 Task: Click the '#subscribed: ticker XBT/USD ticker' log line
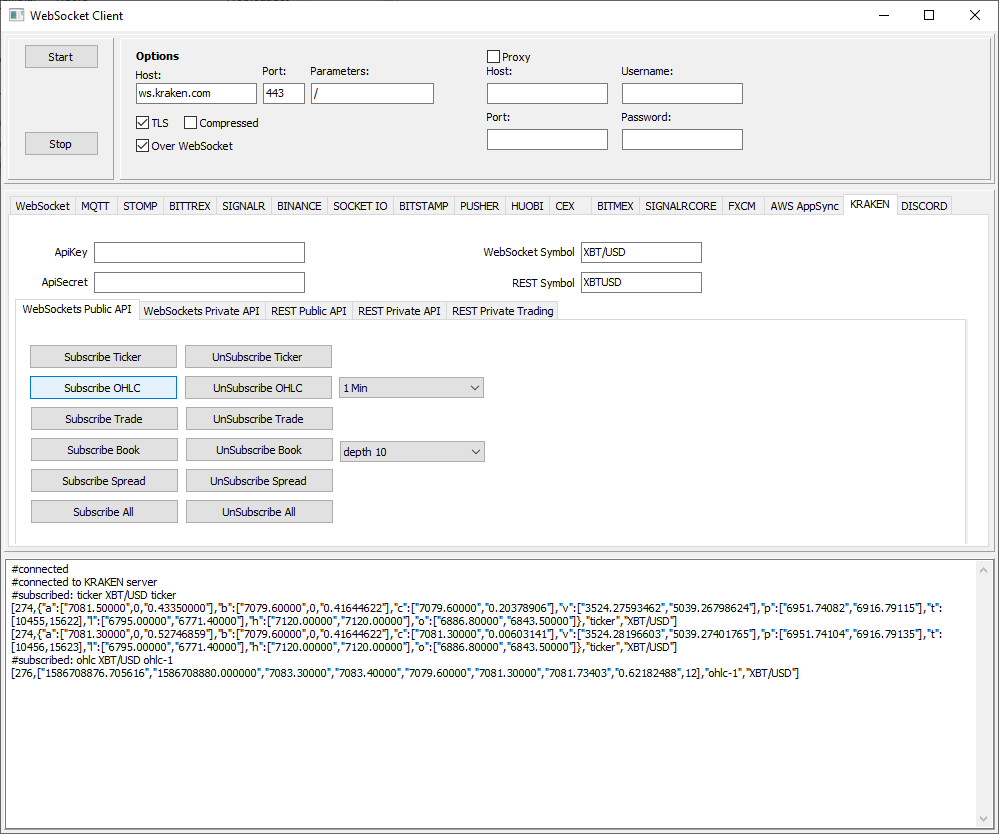[x=94, y=595]
